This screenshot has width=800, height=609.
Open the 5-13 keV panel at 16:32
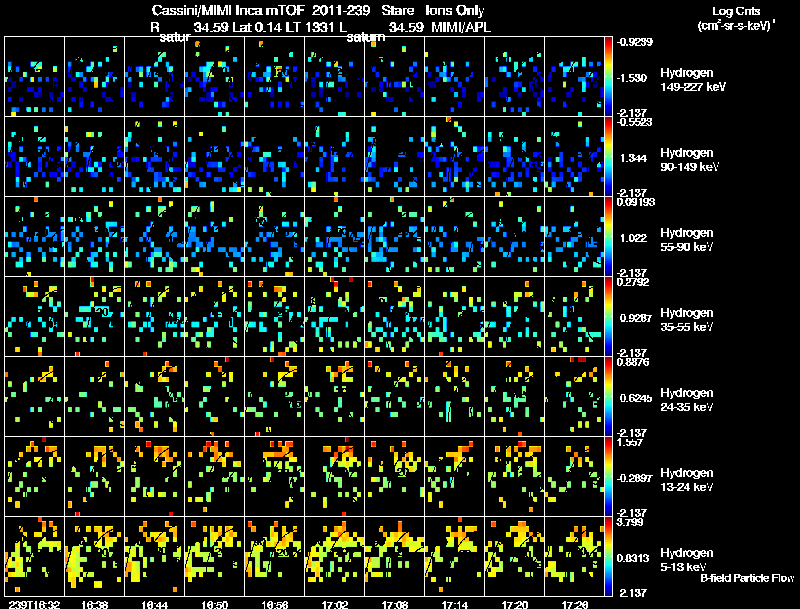(35, 556)
